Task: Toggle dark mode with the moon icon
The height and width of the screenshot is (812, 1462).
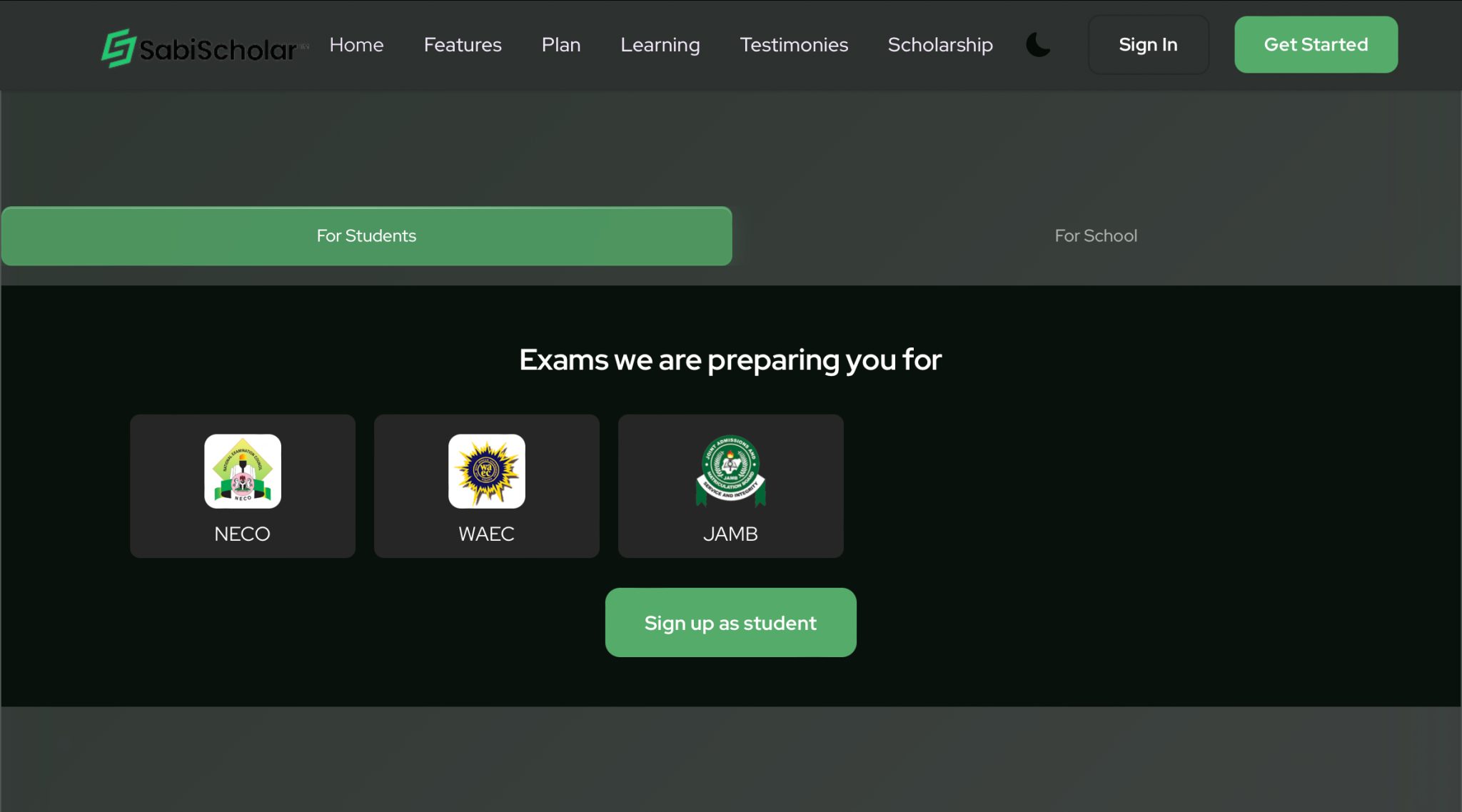Action: [x=1038, y=45]
